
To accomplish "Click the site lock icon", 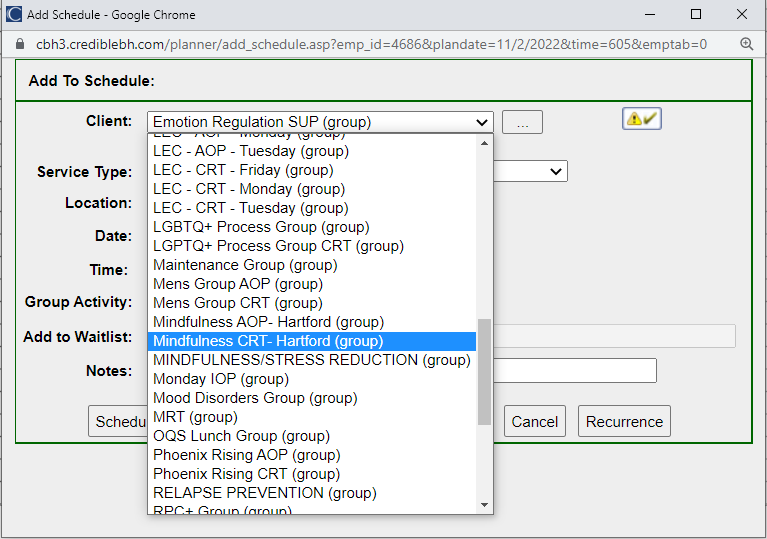I will coord(17,44).
